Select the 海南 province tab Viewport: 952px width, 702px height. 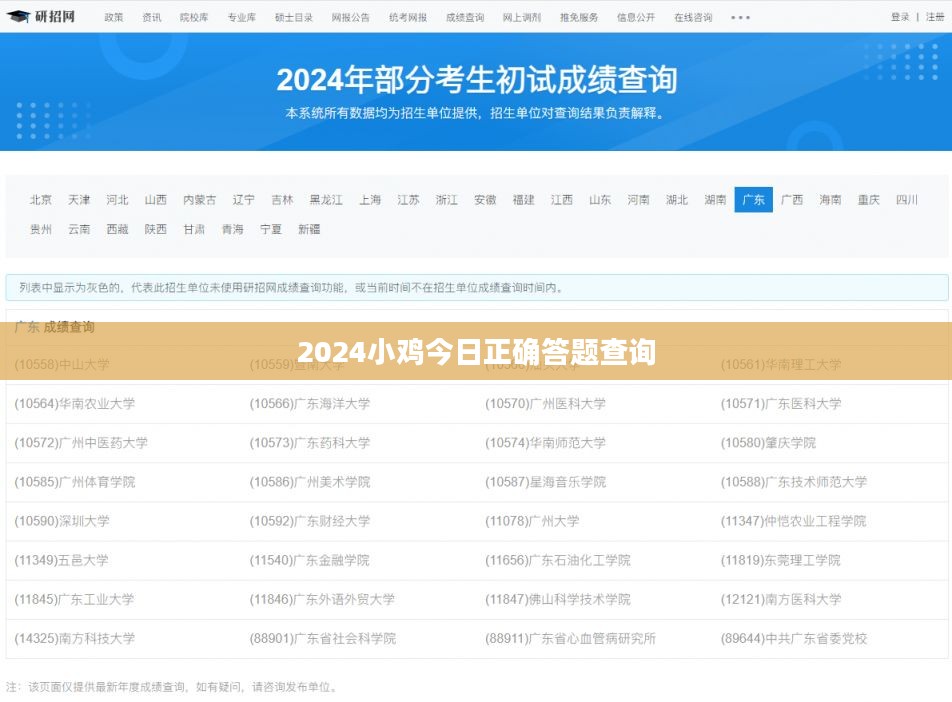[830, 200]
